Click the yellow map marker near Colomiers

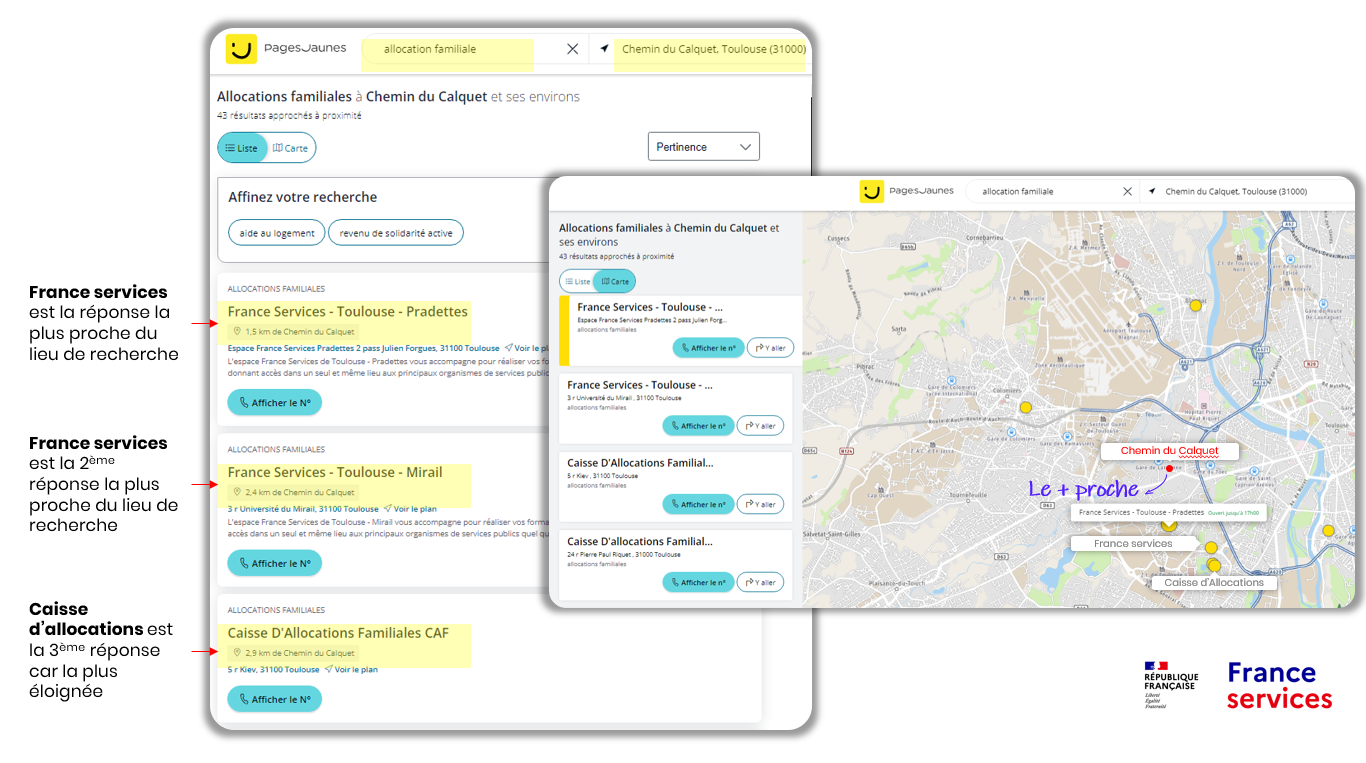[x=1025, y=407]
